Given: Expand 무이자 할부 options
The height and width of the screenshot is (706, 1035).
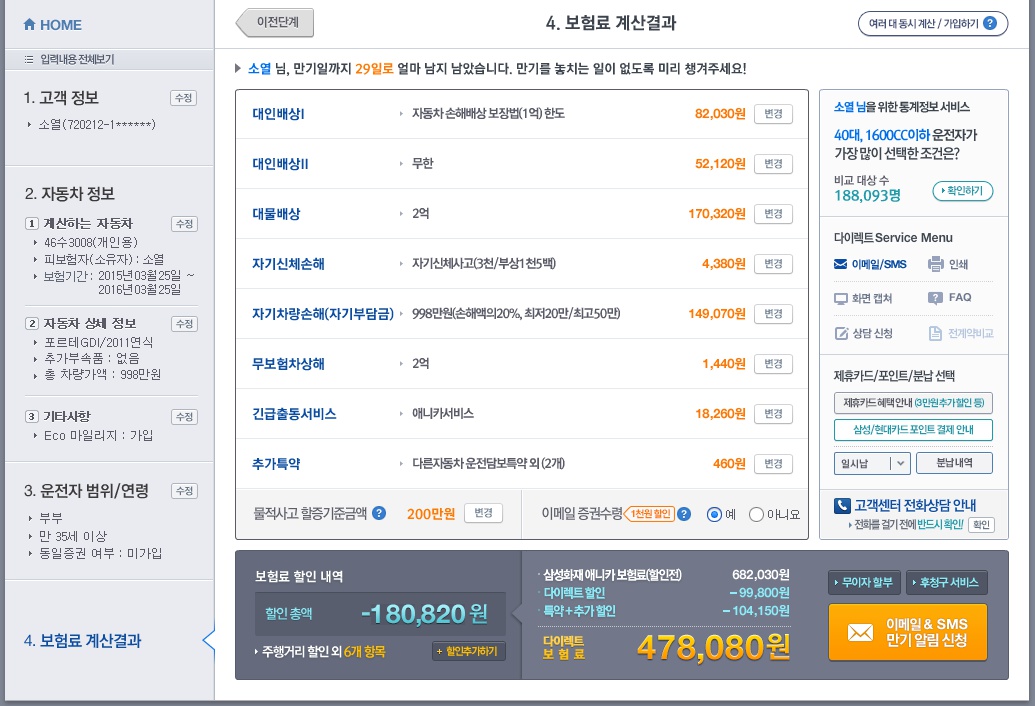Looking at the screenshot, I should [864, 583].
